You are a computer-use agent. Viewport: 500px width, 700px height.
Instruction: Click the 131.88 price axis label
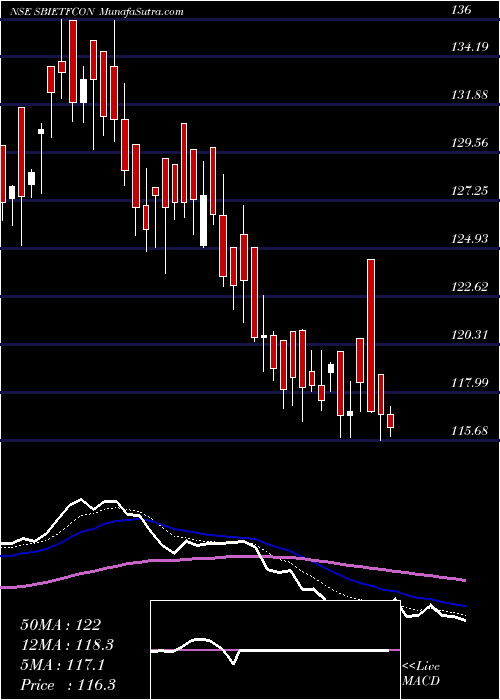tap(469, 95)
